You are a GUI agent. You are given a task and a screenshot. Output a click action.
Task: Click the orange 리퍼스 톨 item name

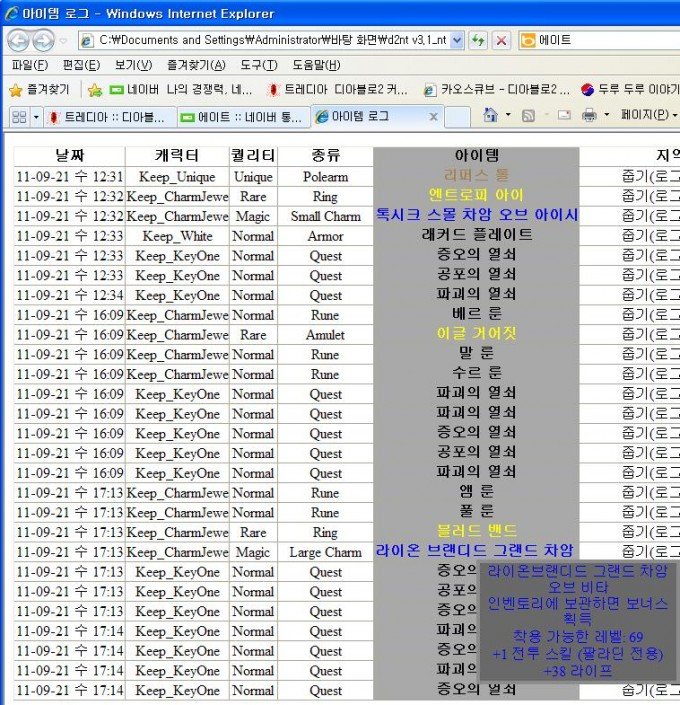point(476,175)
